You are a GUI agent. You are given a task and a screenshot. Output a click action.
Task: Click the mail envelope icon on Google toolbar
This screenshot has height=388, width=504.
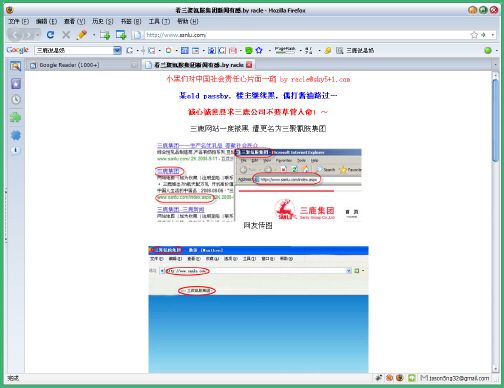(x=233, y=50)
